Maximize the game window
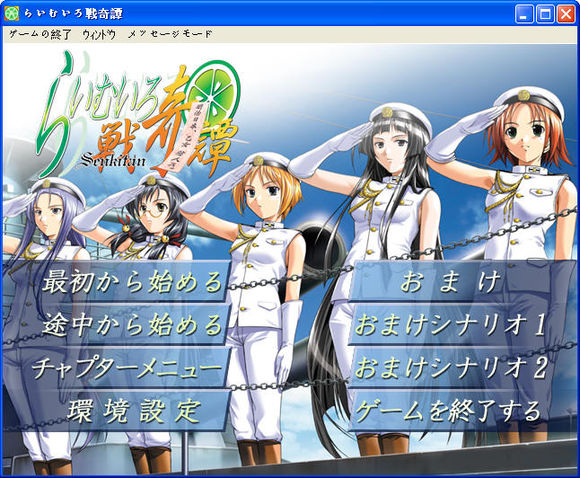 [x=544, y=14]
